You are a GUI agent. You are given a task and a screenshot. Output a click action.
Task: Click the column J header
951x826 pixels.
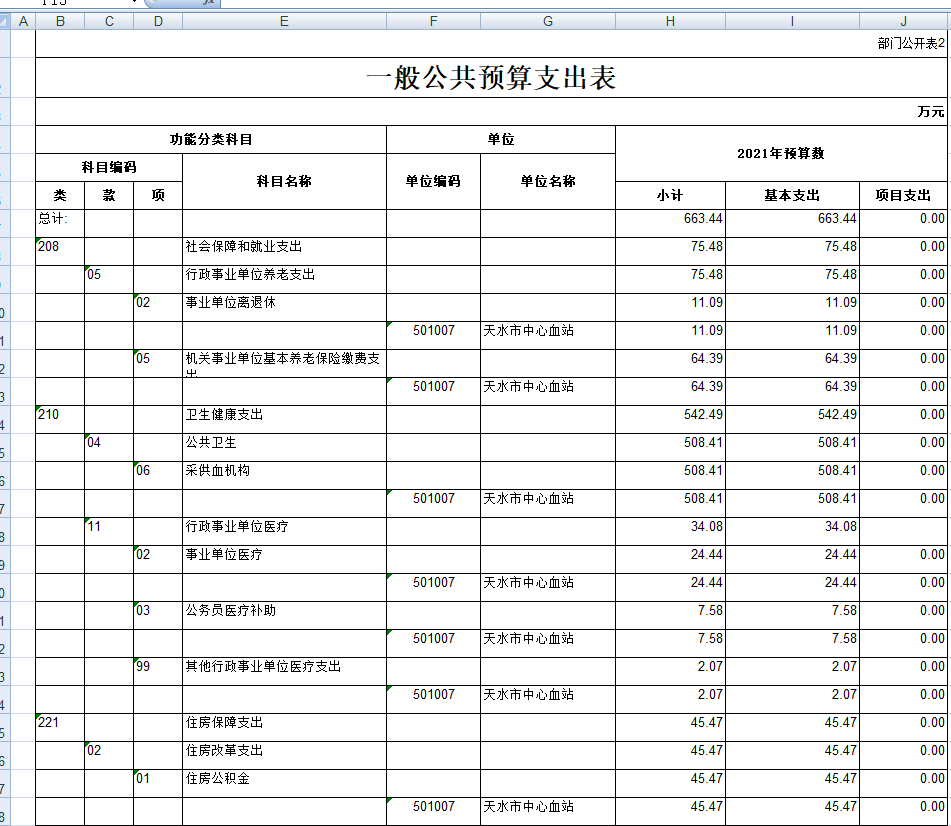[903, 21]
